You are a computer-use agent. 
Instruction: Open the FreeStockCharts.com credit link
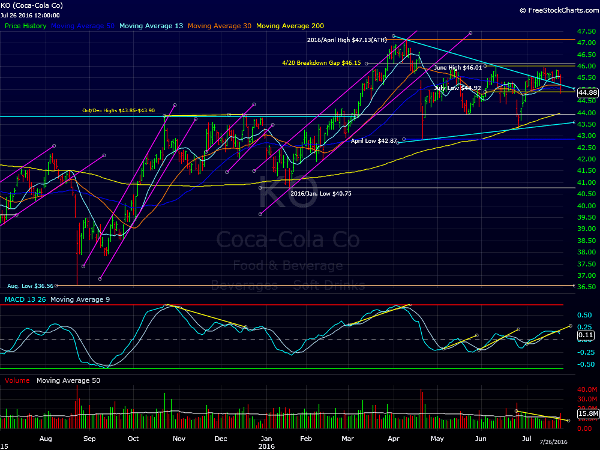(559, 10)
